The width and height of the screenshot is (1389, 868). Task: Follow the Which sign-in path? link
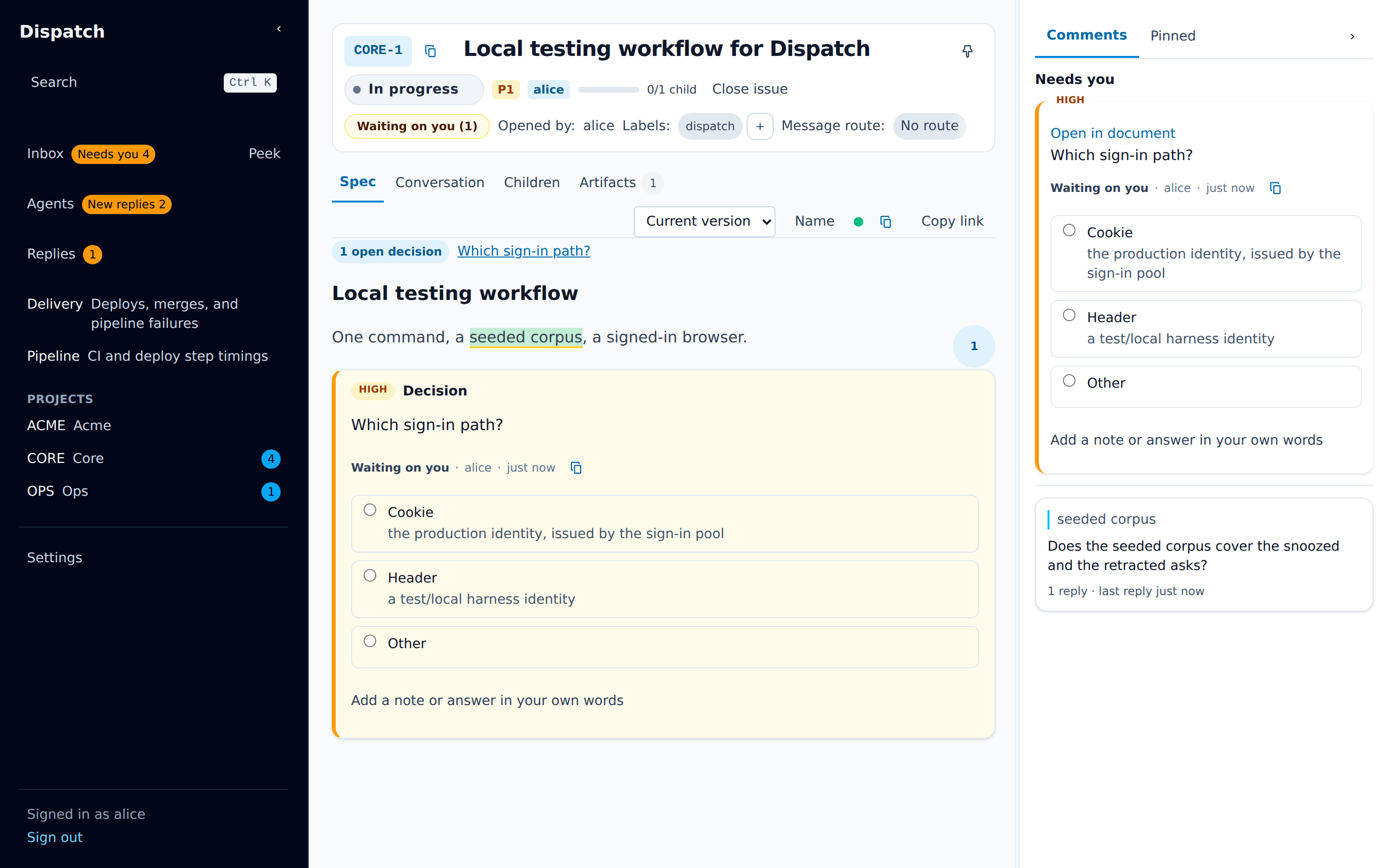(523, 251)
